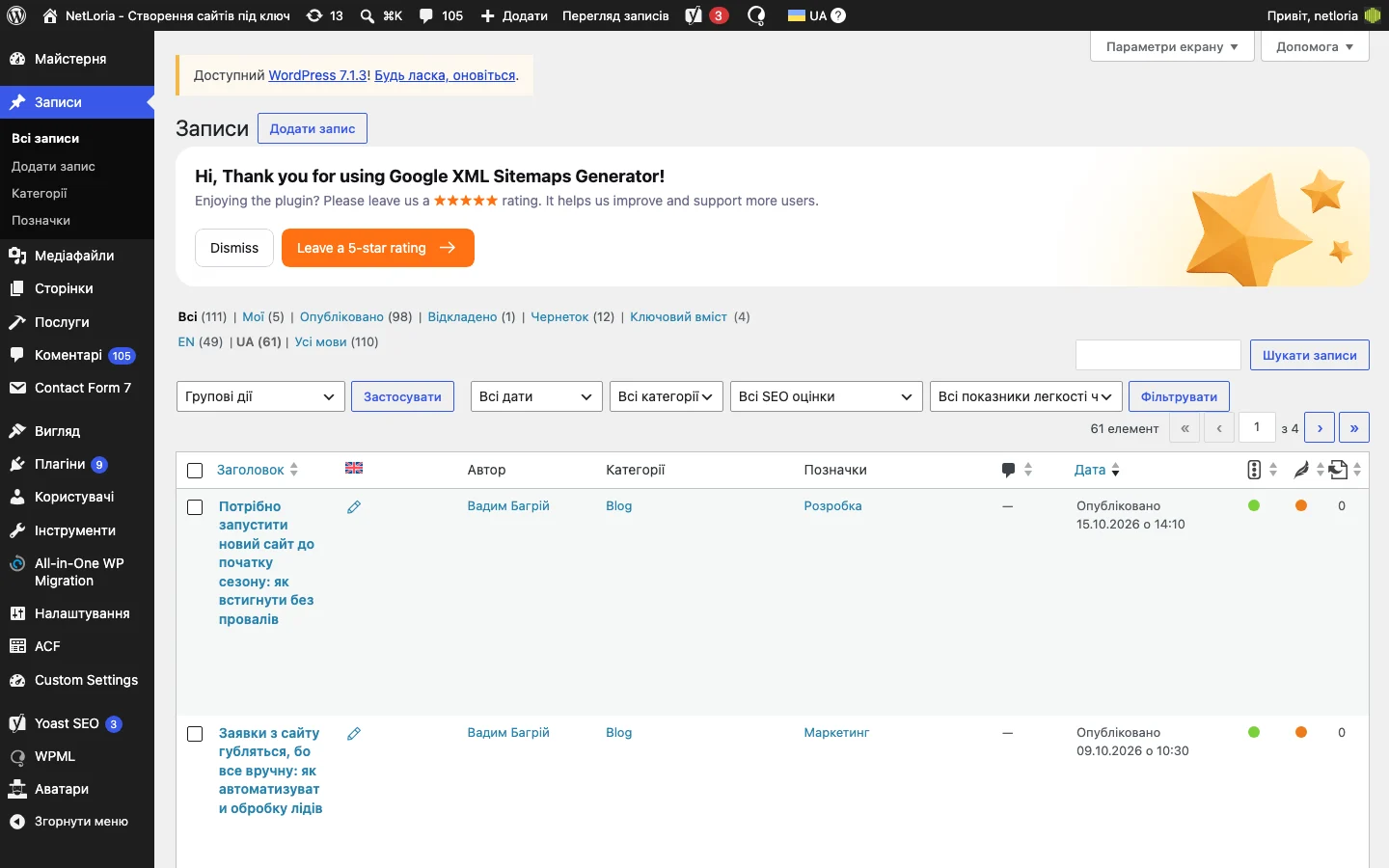Click Застосувати bulk action button
Screen dimensions: 1389x868
point(402,396)
